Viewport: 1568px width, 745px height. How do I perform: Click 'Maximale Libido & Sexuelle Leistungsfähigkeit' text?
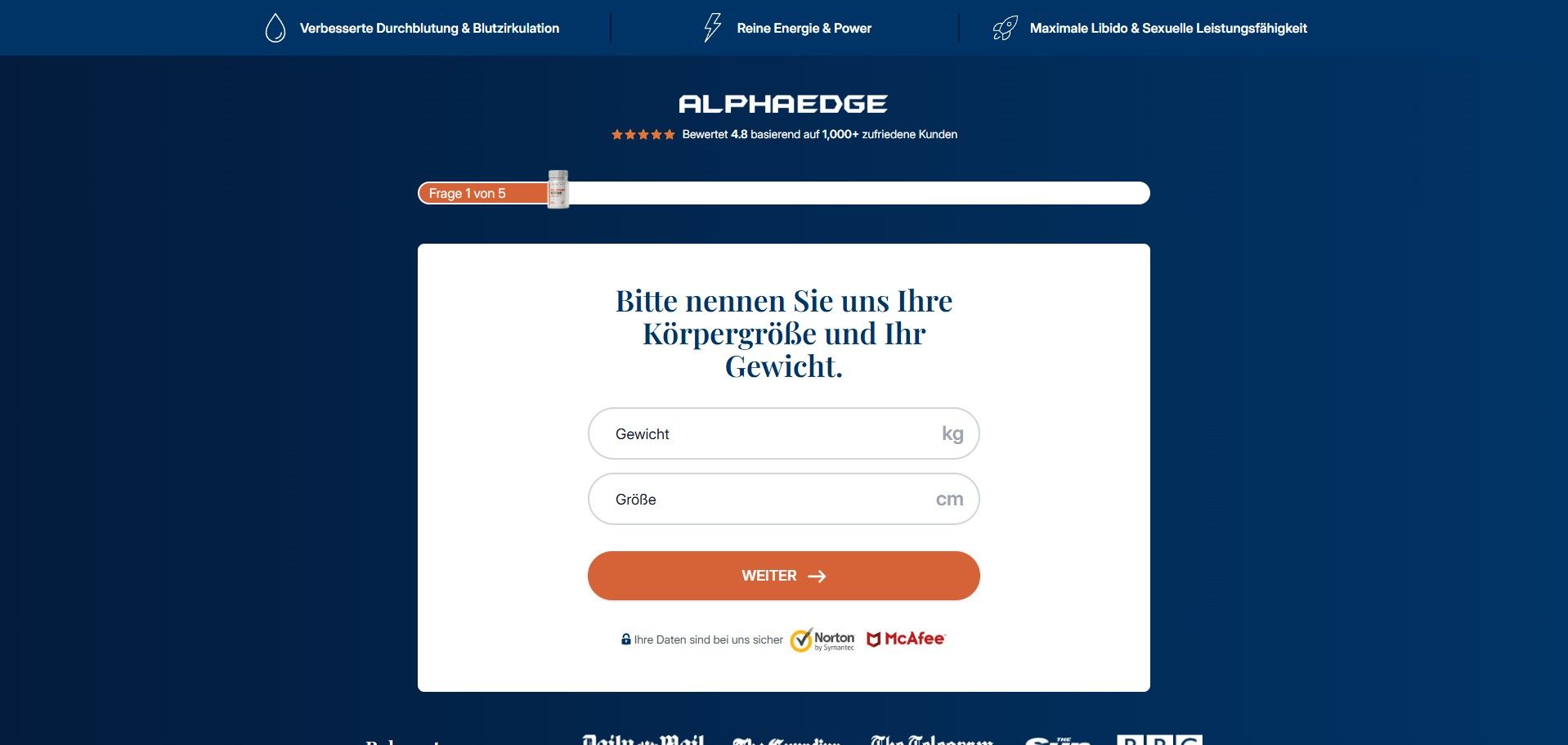point(1168,28)
